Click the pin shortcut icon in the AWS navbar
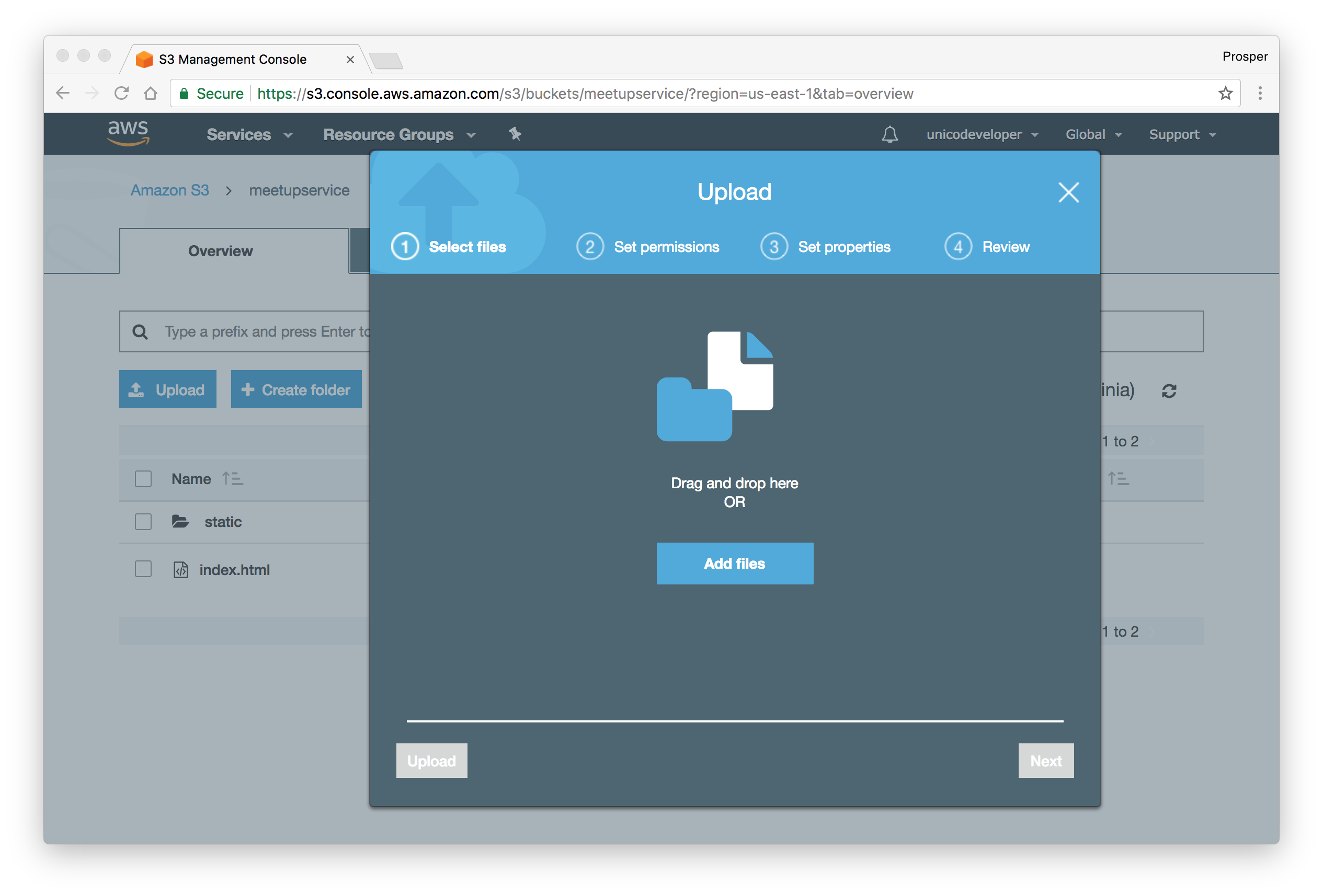 coord(515,134)
